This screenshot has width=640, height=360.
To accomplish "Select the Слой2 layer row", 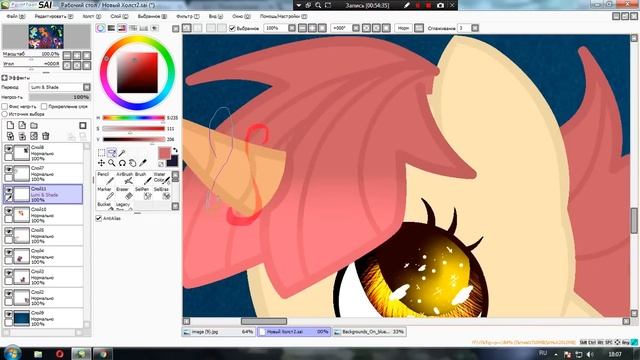I will pyautogui.click(x=42, y=298).
